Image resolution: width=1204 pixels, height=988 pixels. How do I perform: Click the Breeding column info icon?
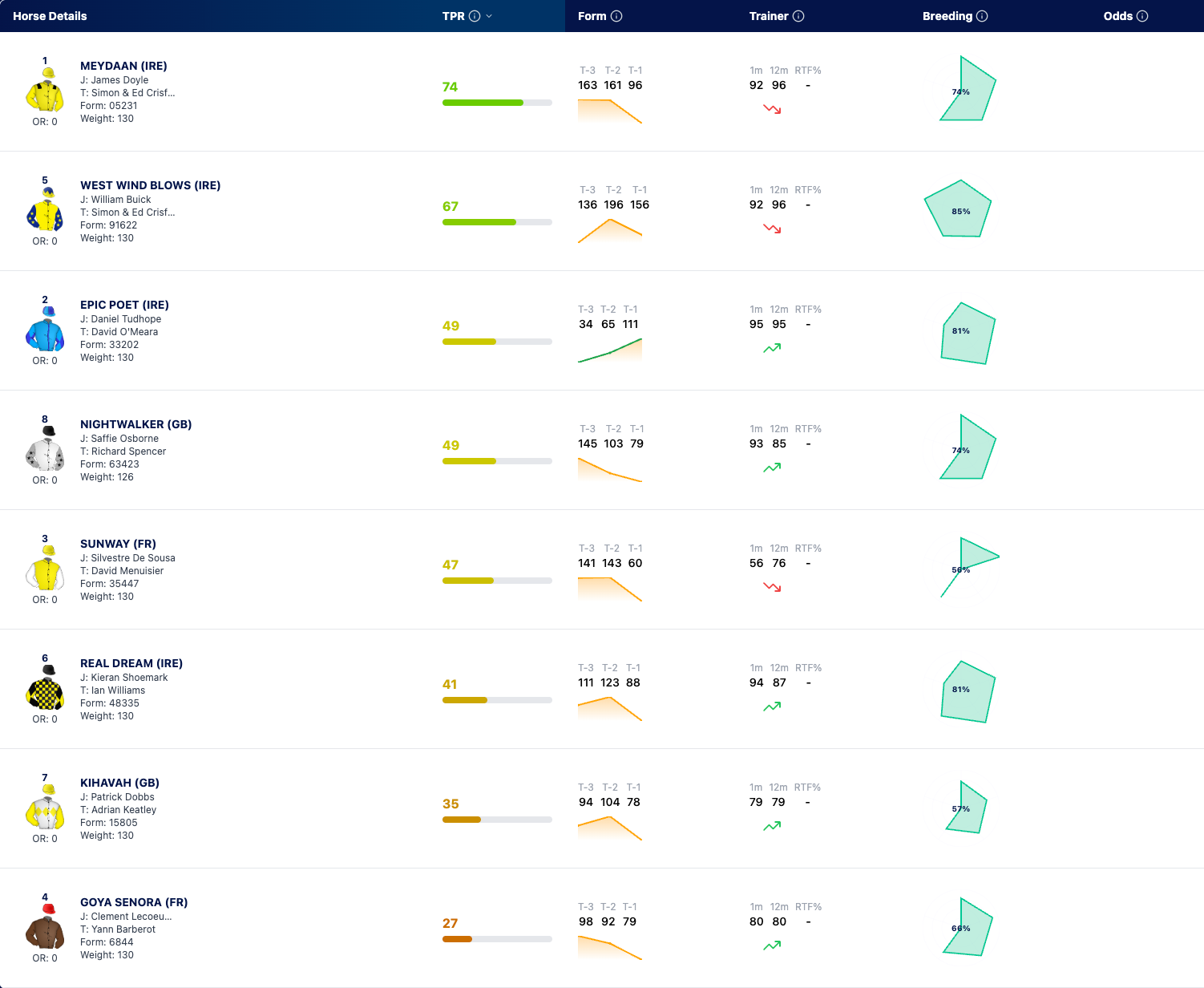982,16
